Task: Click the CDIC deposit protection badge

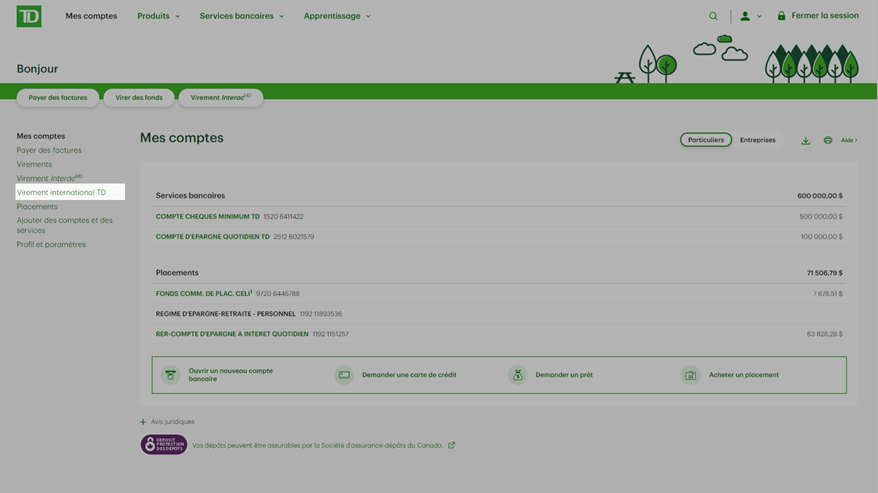Action: pos(164,444)
